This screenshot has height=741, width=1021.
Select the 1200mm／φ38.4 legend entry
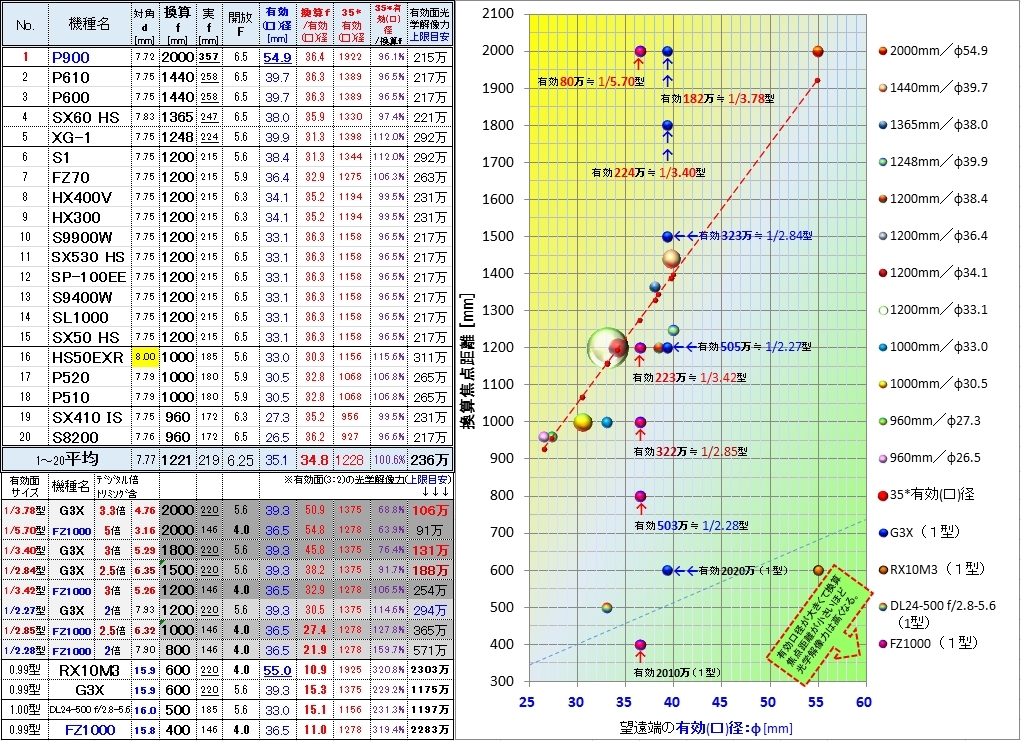[x=932, y=199]
